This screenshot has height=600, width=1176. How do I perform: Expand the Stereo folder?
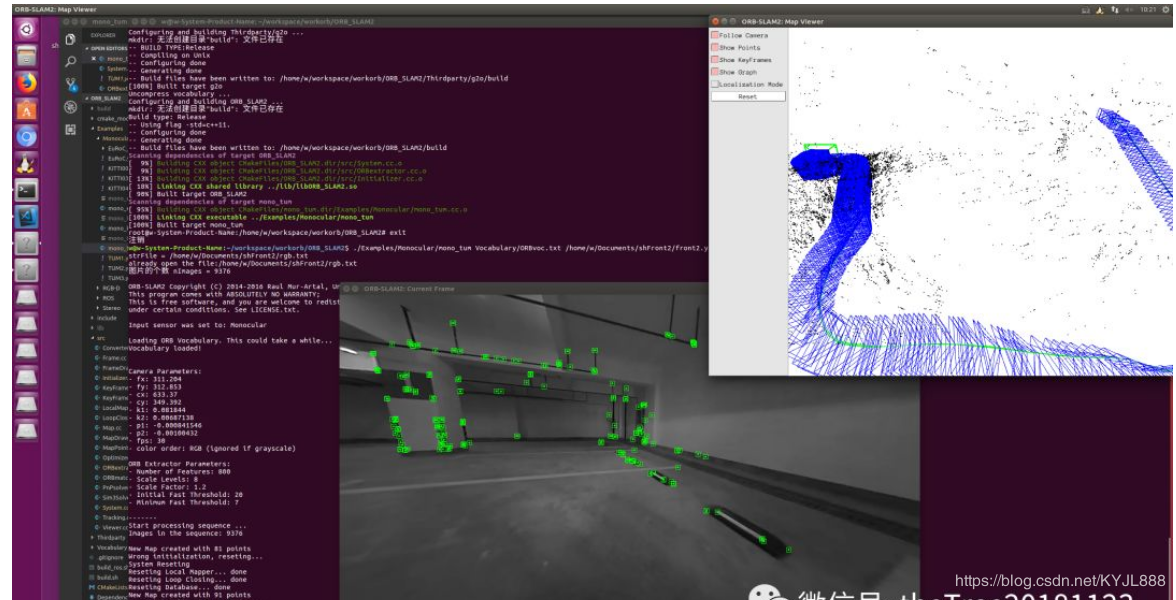tap(110, 308)
